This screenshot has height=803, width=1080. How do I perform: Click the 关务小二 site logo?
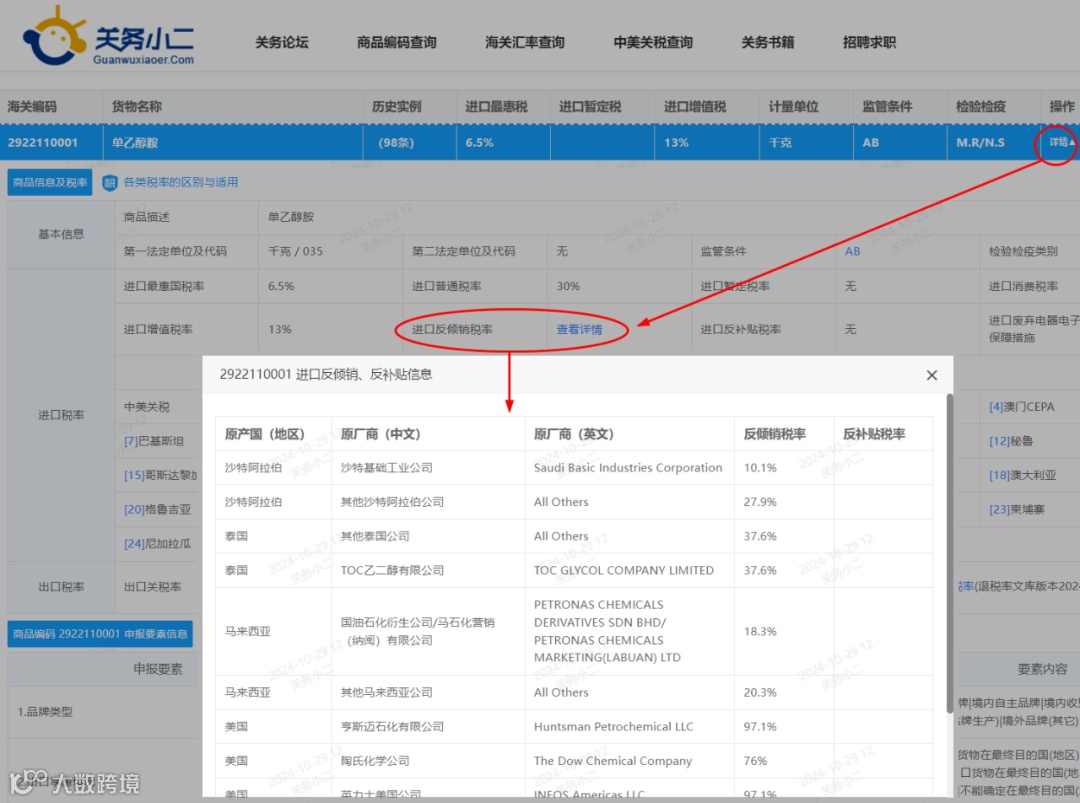(108, 36)
